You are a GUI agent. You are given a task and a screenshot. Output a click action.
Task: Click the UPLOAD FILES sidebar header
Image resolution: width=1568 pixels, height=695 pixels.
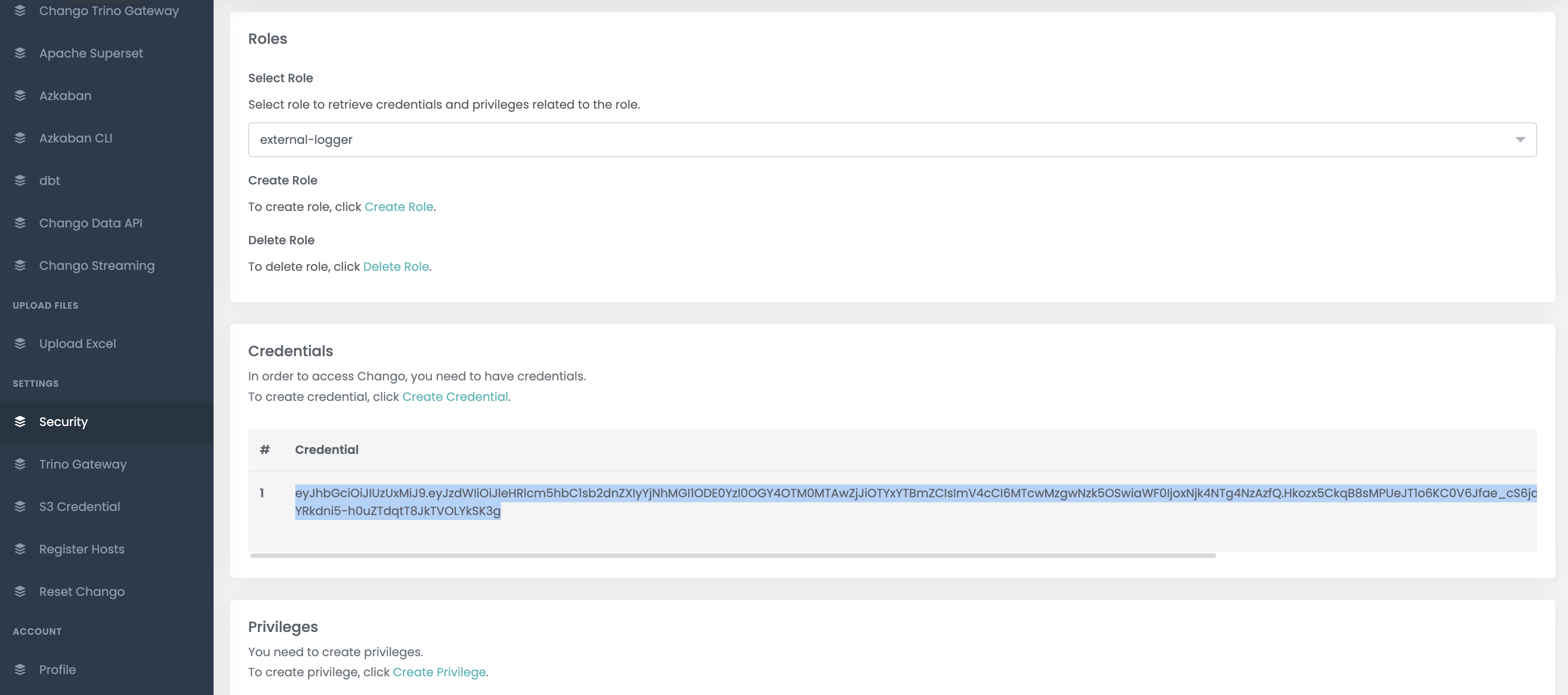[46, 305]
